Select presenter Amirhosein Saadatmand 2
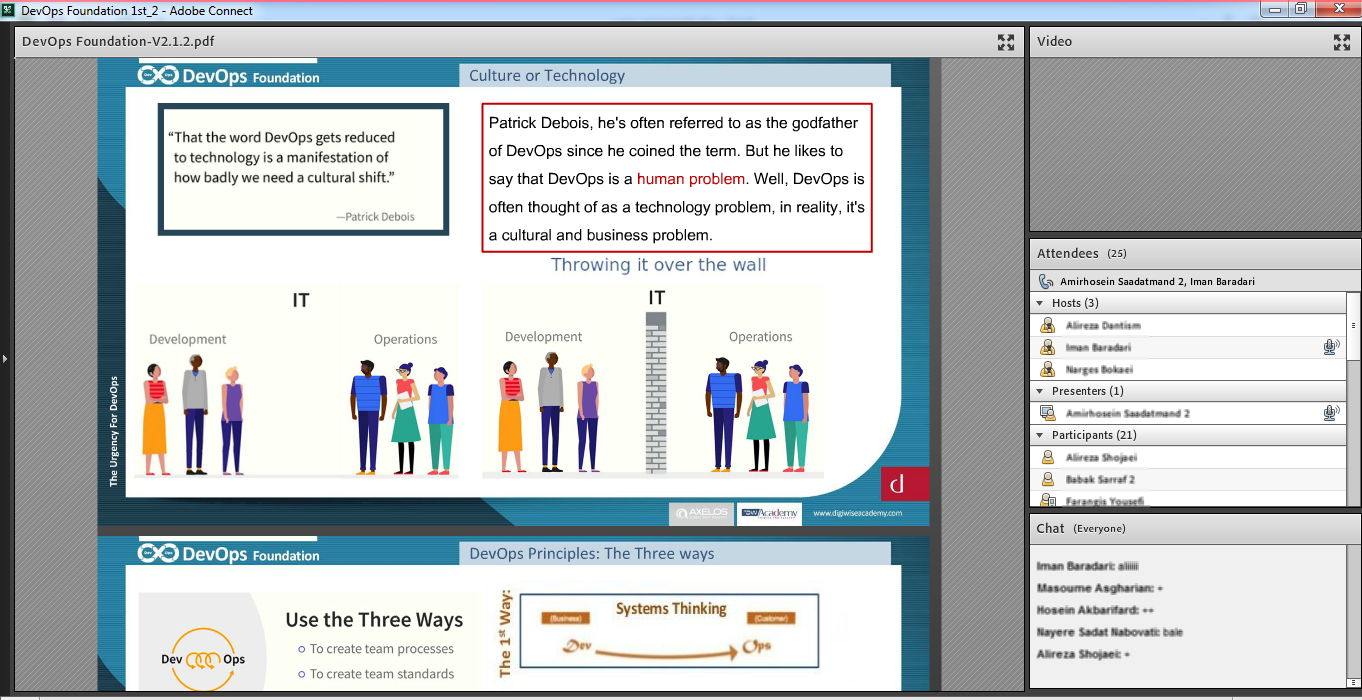Viewport: 1362px width, 700px height. tap(1189, 413)
